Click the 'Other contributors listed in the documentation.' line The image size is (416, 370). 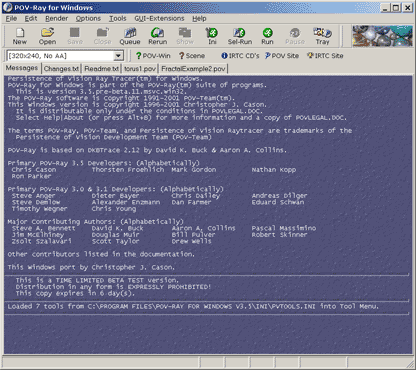pos(101,254)
